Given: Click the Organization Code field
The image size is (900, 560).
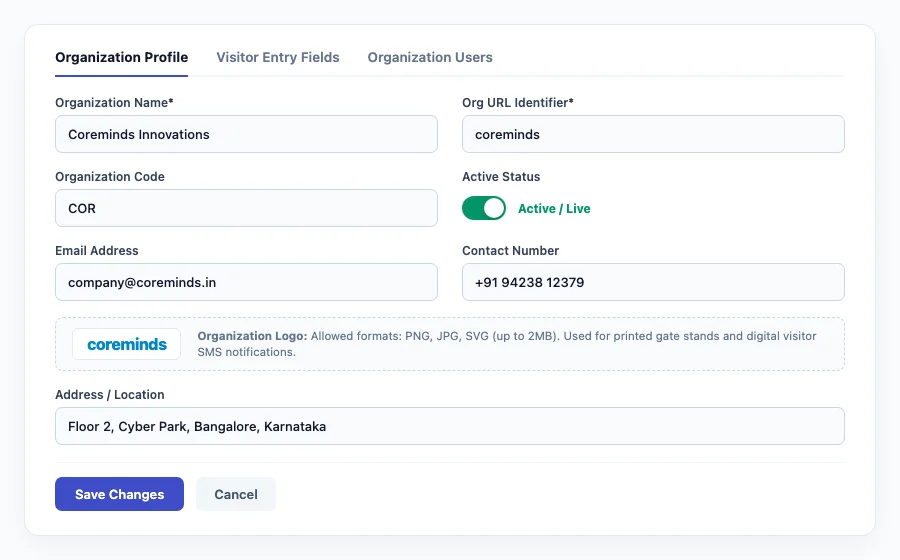Looking at the screenshot, I should click(x=246, y=208).
